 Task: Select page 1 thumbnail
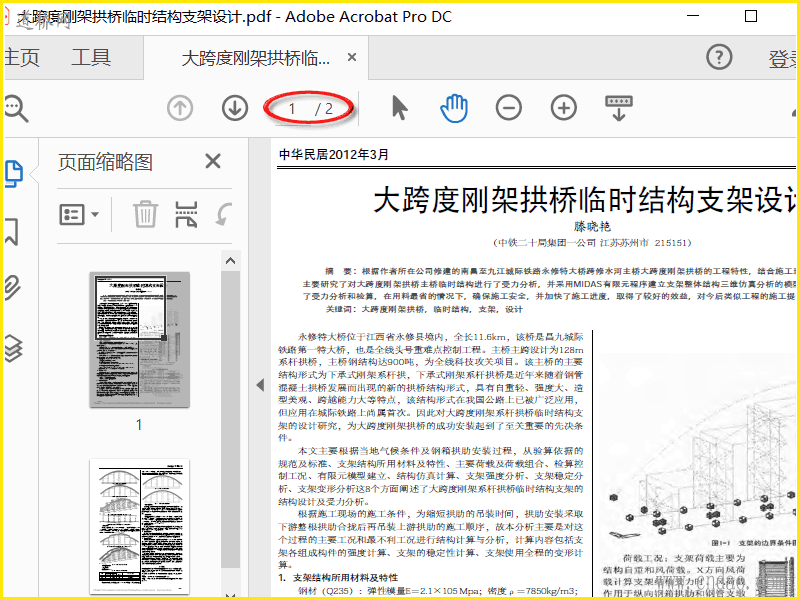click(139, 339)
